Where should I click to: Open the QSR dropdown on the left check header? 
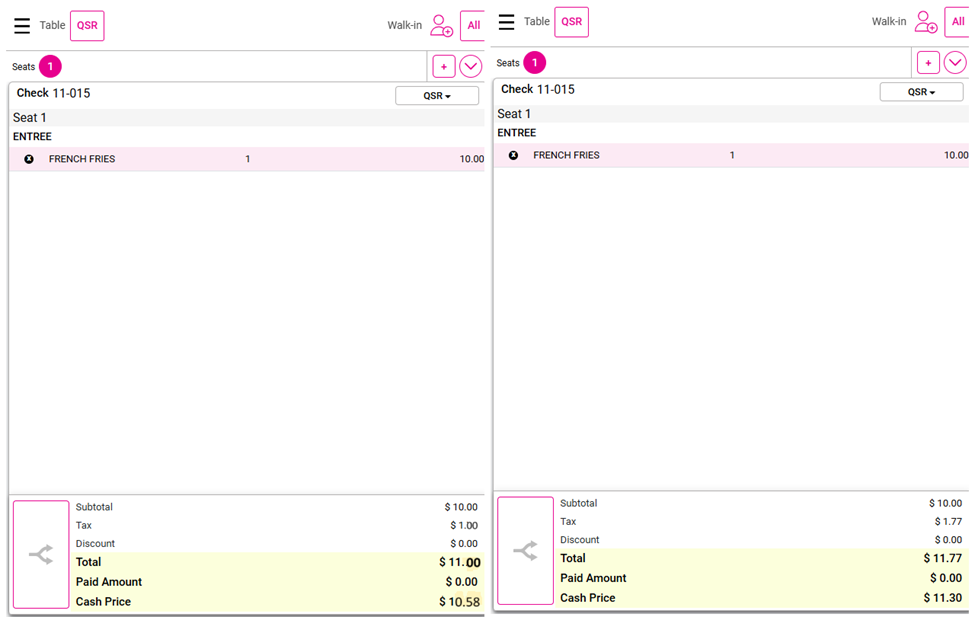[437, 96]
